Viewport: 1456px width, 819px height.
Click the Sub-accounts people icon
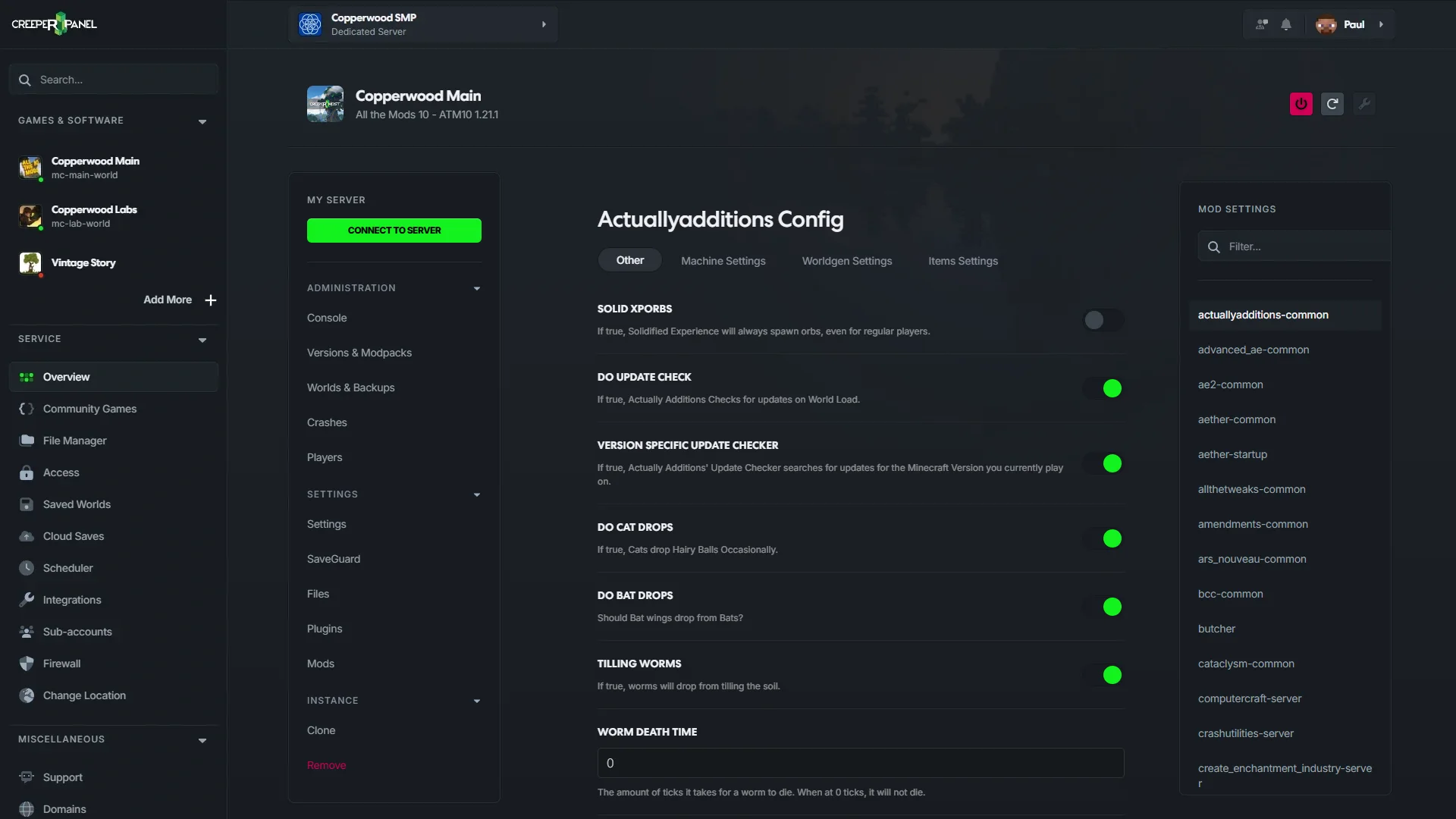[27, 632]
